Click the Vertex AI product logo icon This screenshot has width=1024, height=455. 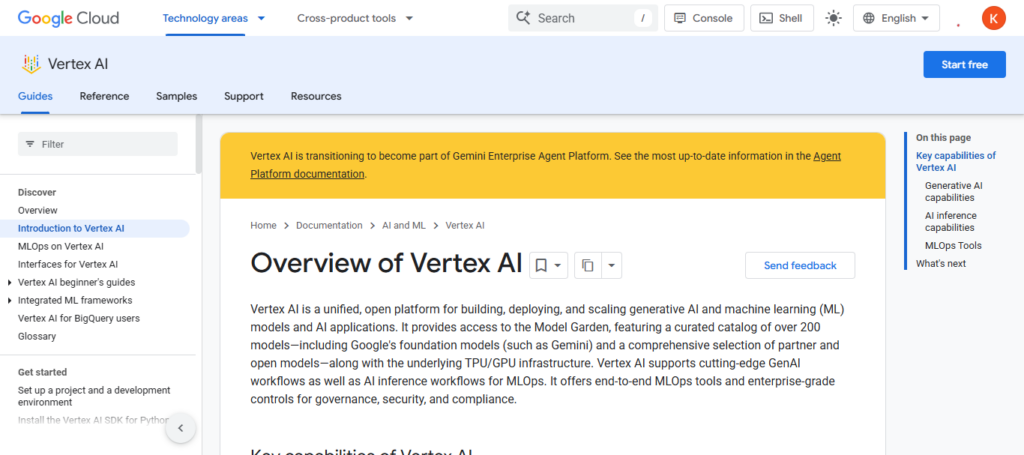pyautogui.click(x=31, y=64)
